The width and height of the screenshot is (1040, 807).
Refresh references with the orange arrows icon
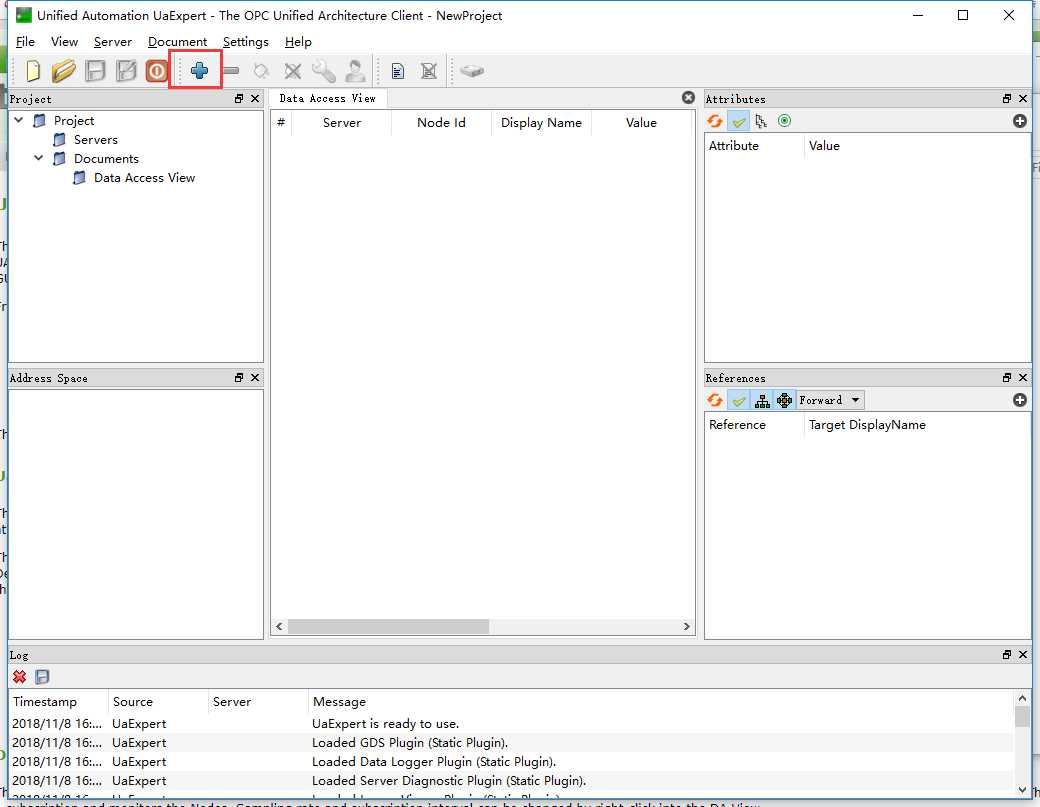pos(715,400)
